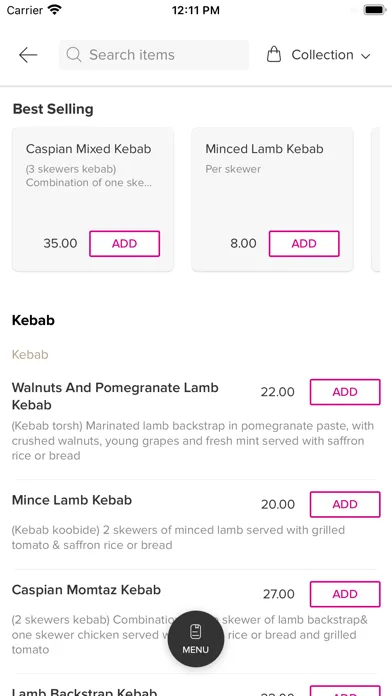
Task: Add Walnuts And Pomegranate Lamb Kebab
Action: 345,392
